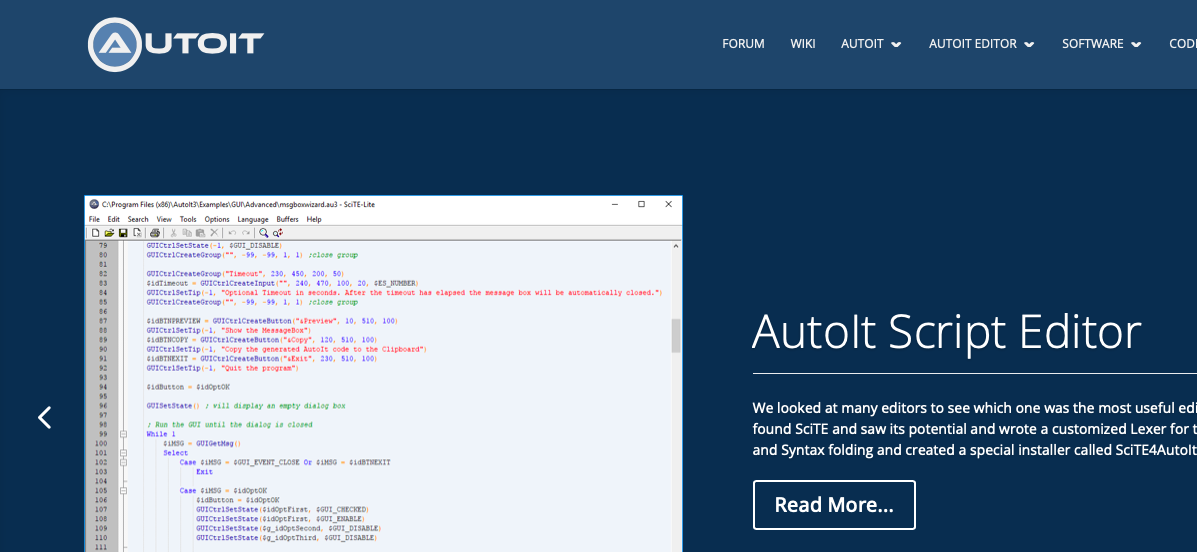The image size is (1197, 552).
Task: Click the Save floppy disk icon in SciTE
Action: point(123,233)
